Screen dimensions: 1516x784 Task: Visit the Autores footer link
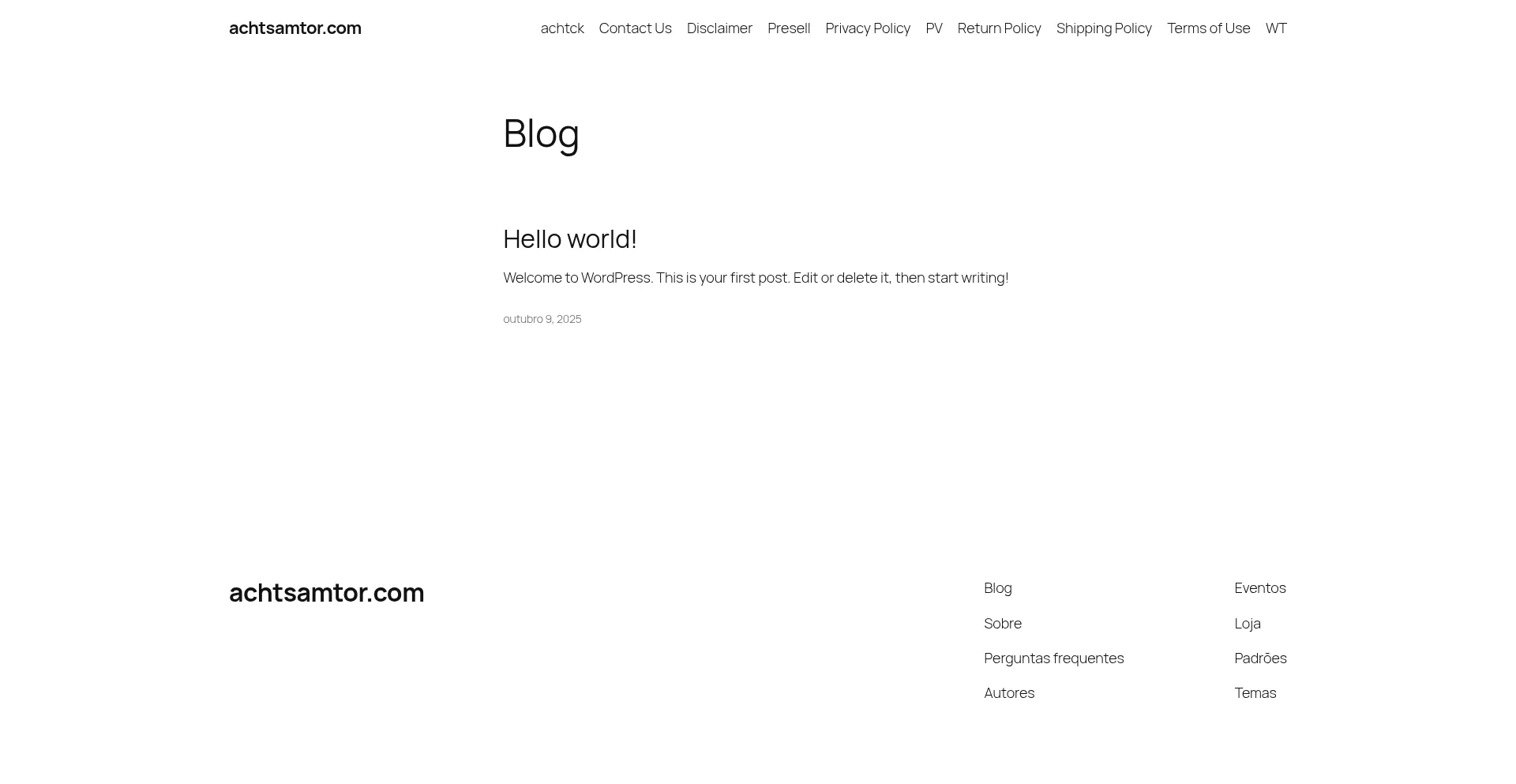[x=1009, y=693]
